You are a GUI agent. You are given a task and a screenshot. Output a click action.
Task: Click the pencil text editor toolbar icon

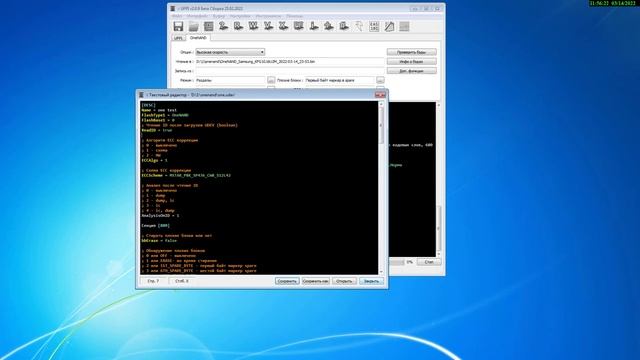(389, 27)
